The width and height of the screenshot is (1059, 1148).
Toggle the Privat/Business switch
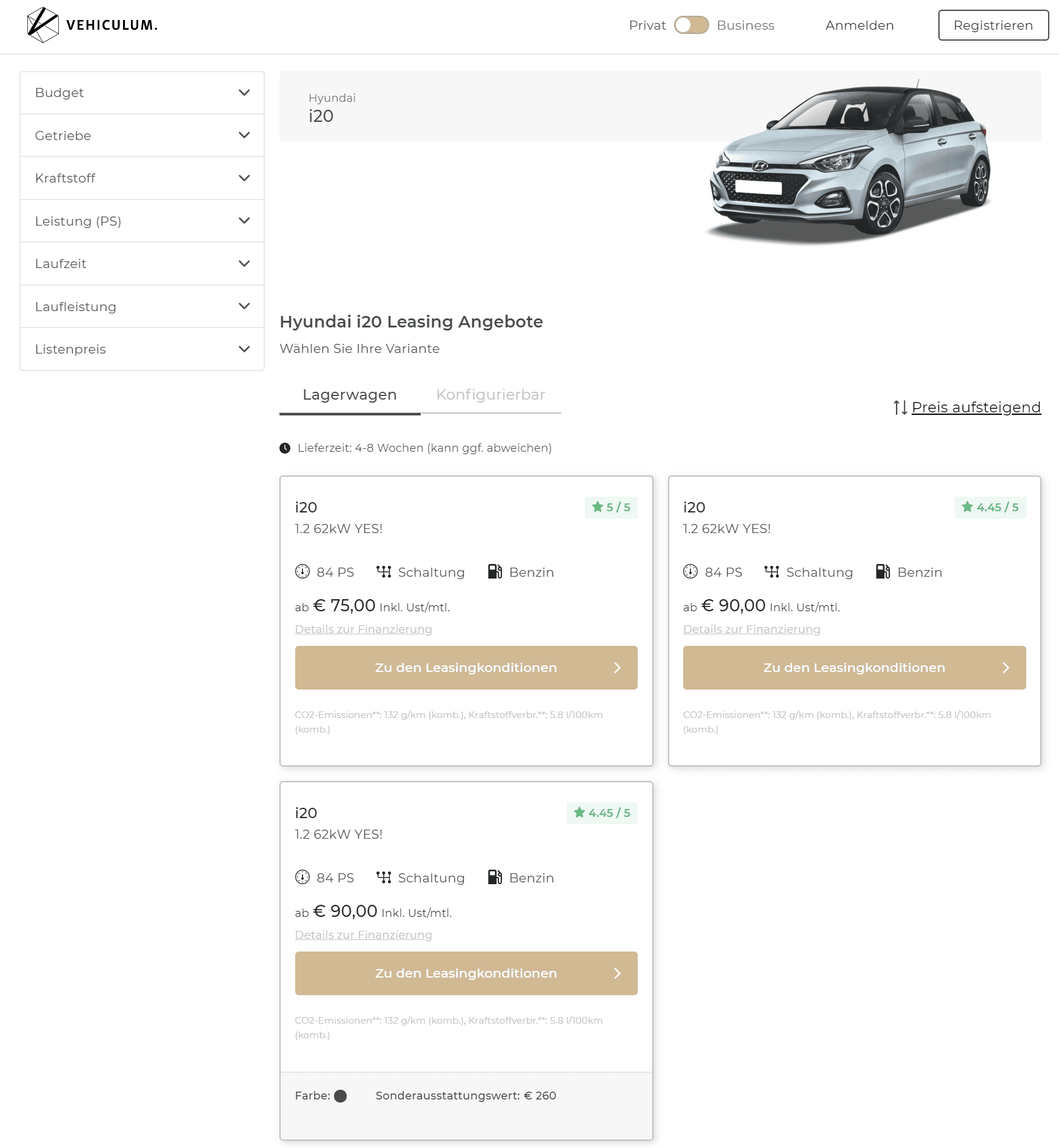pyautogui.click(x=692, y=25)
